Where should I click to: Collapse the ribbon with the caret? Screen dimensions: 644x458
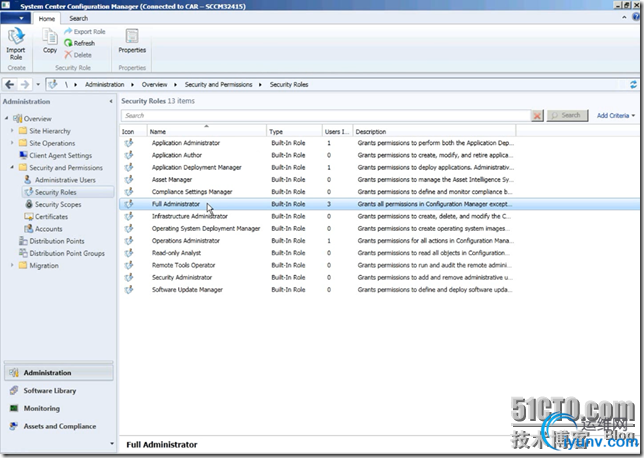click(x=624, y=17)
